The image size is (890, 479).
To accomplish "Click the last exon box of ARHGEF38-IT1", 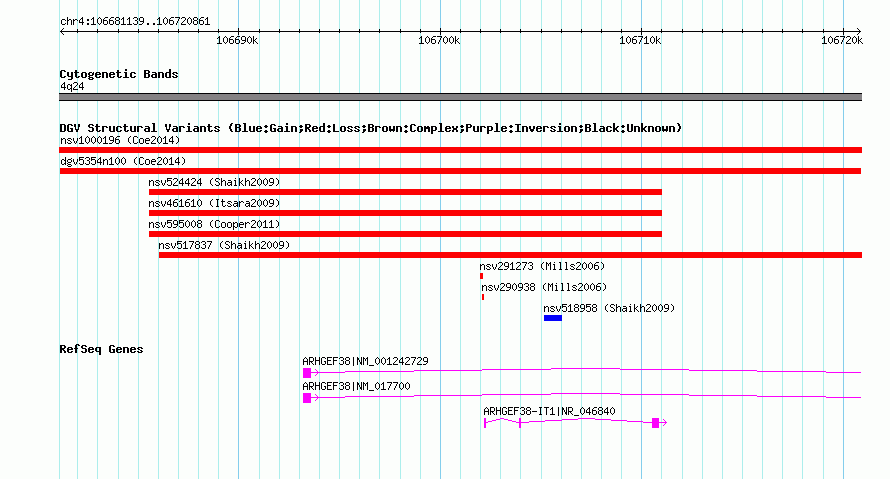I will coord(656,423).
